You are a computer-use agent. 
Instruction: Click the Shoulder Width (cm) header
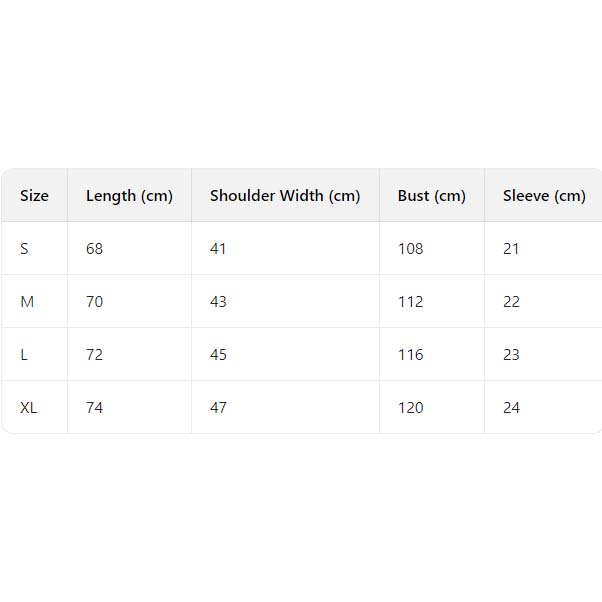pyautogui.click(x=285, y=196)
